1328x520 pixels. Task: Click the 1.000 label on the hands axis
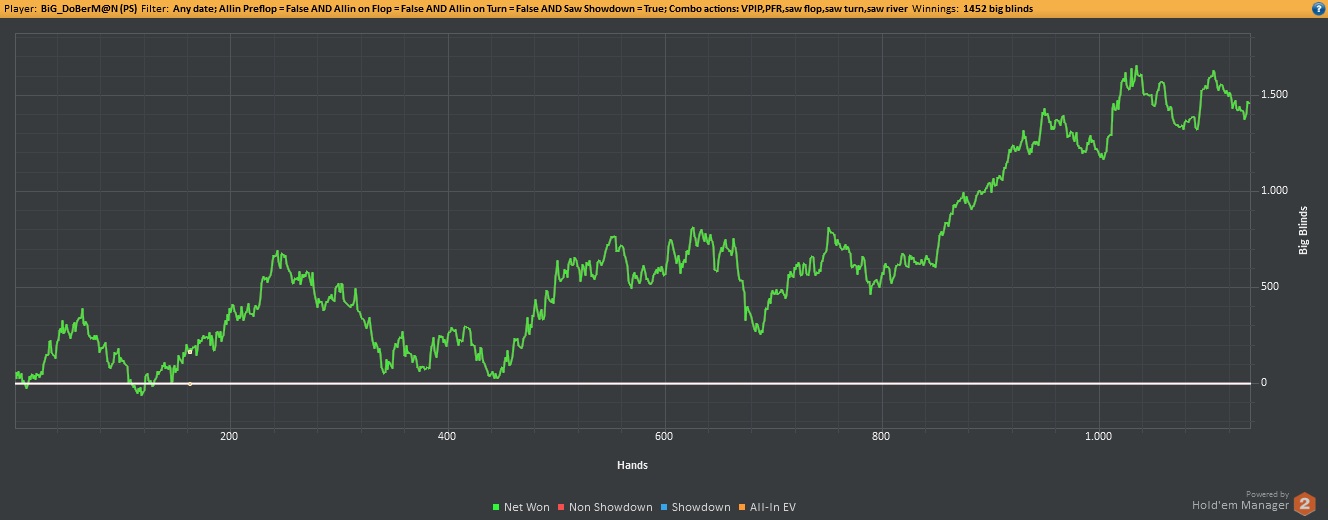coord(1098,436)
